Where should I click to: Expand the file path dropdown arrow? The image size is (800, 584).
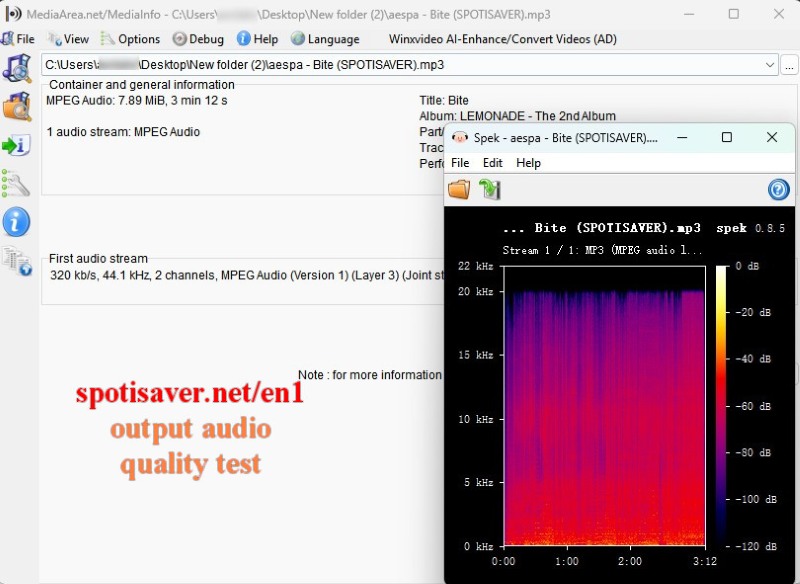coord(770,65)
